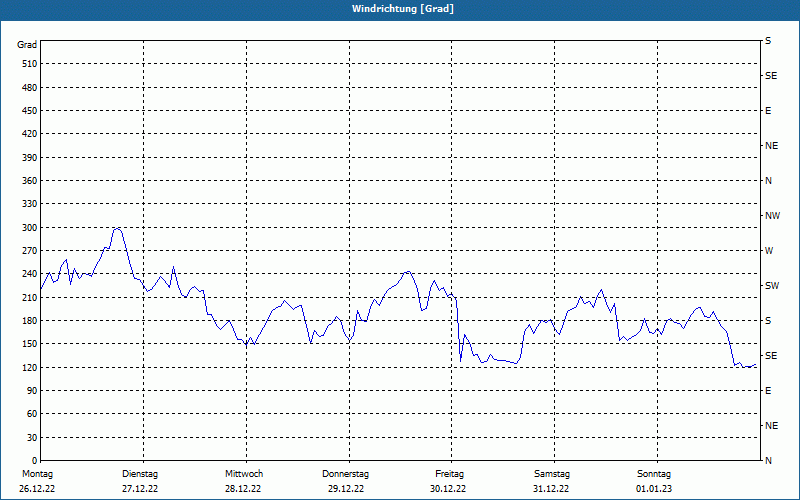Select the "SW" compass label
This screenshot has width=800, height=500.
pyautogui.click(x=772, y=286)
